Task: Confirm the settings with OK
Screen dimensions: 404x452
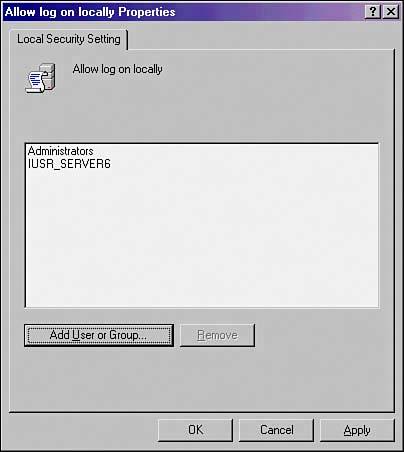Action: 195,430
